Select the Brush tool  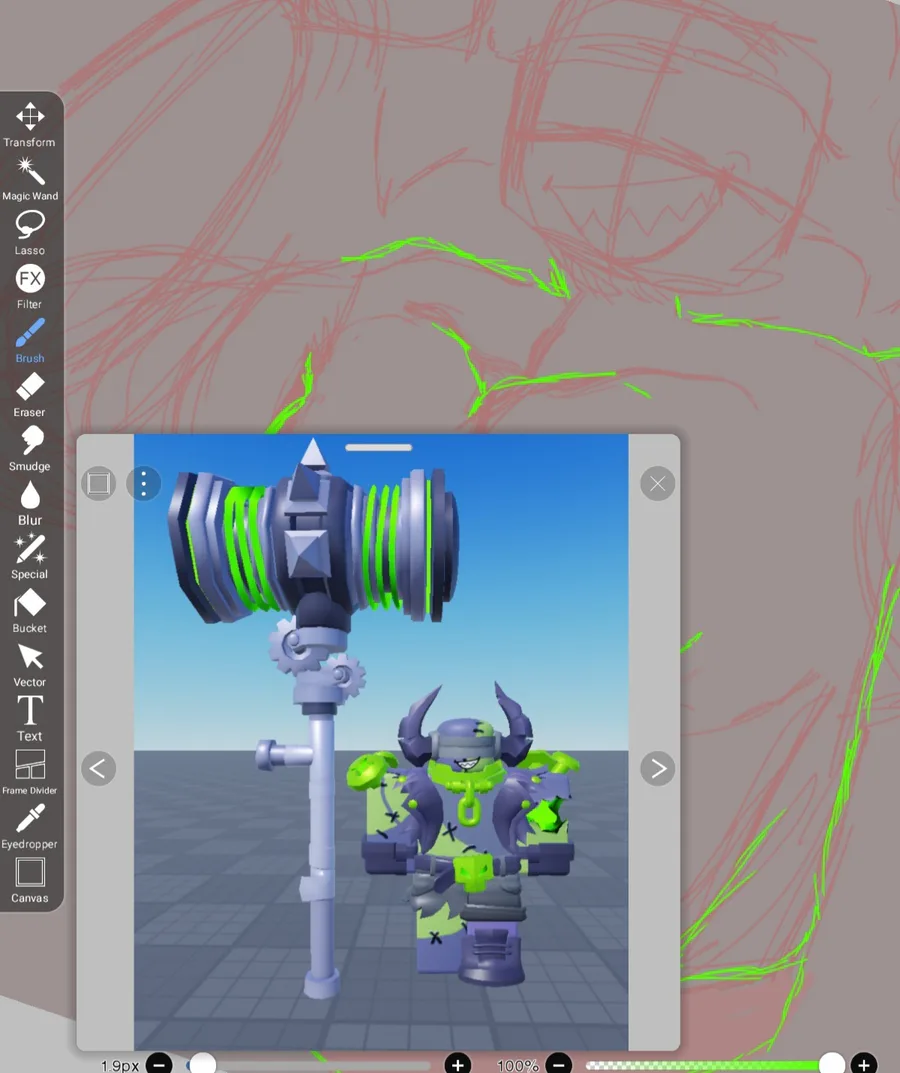pyautogui.click(x=29, y=341)
